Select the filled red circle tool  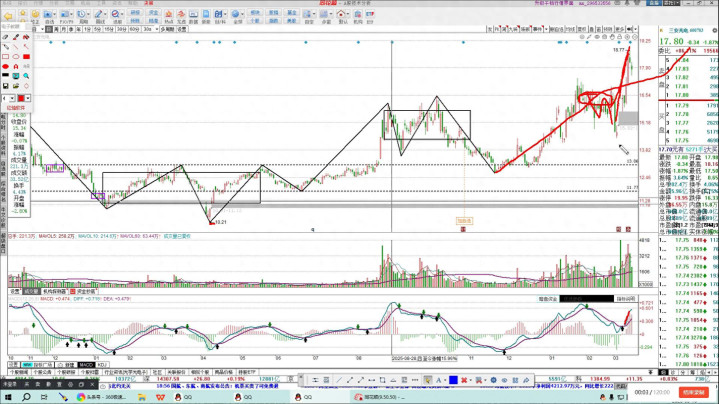tap(5, 66)
